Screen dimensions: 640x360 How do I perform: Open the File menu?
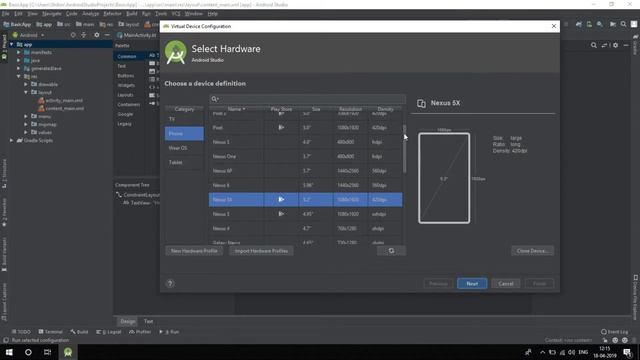click(6, 13)
